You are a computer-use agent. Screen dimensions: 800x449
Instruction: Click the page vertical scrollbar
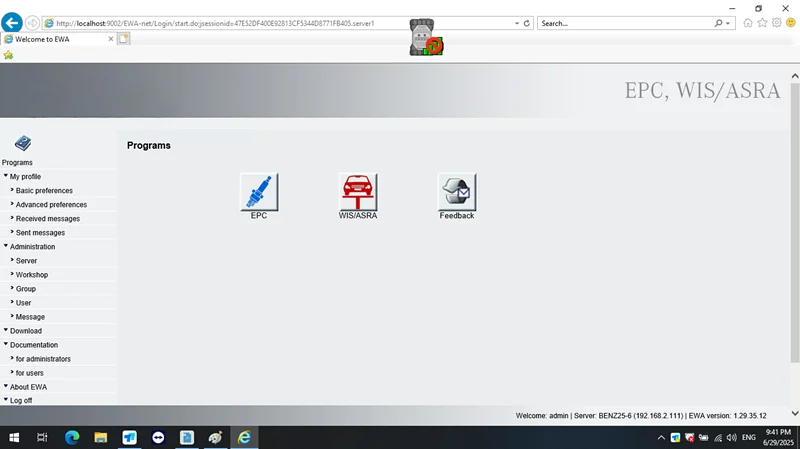point(795,222)
